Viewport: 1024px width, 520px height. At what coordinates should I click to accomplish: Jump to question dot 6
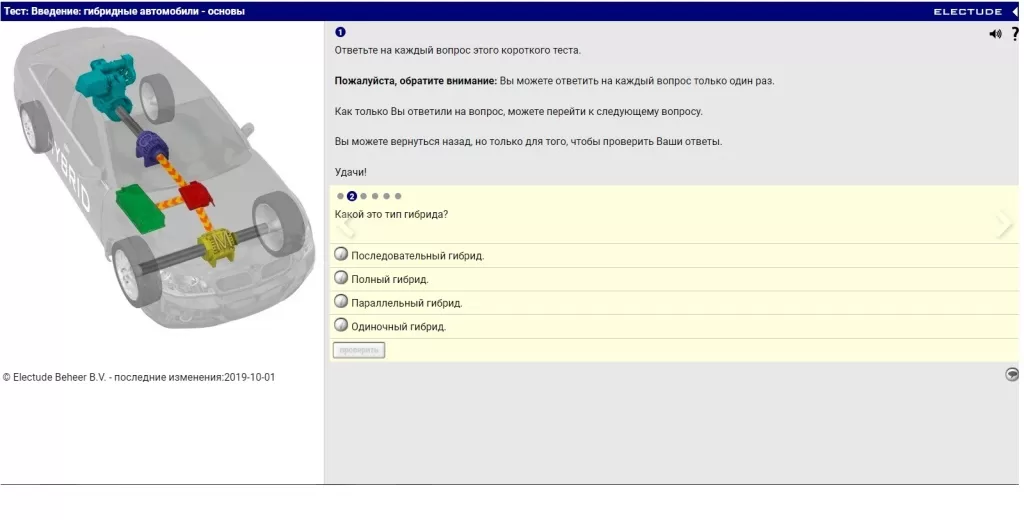pyautogui.click(x=398, y=196)
